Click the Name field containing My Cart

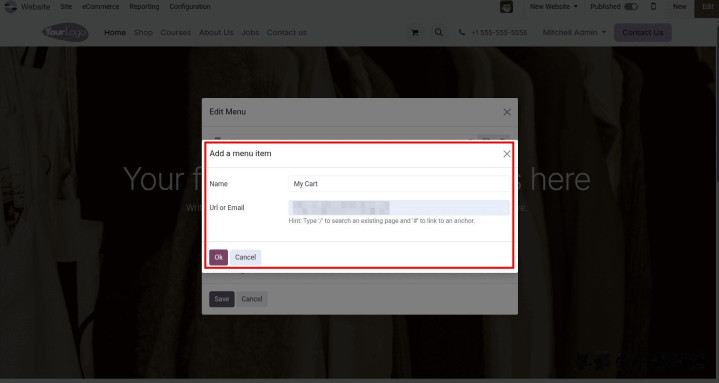coord(399,183)
